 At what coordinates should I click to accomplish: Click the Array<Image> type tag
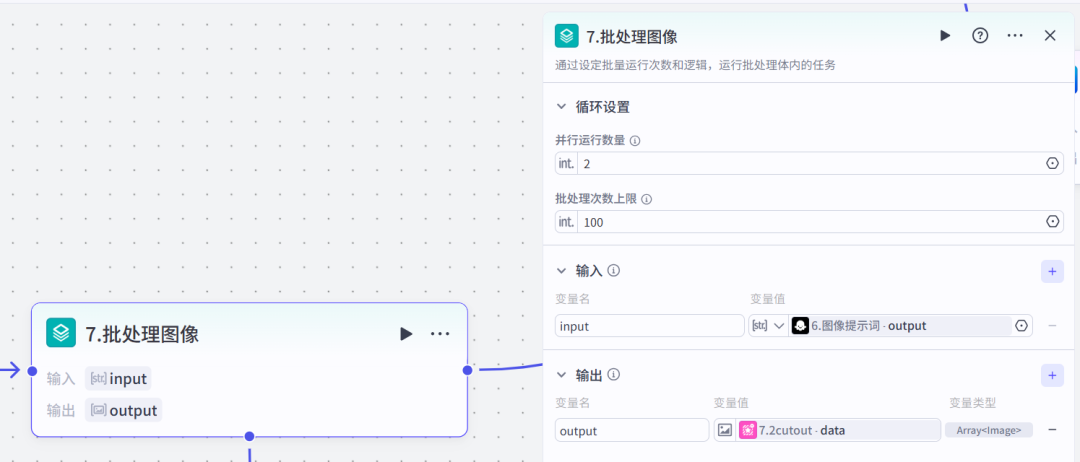[988, 430]
